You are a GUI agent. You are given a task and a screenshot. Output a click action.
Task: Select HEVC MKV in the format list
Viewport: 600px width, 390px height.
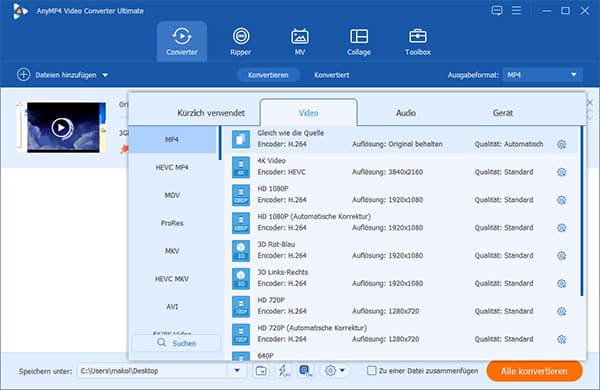pyautogui.click(x=172, y=279)
